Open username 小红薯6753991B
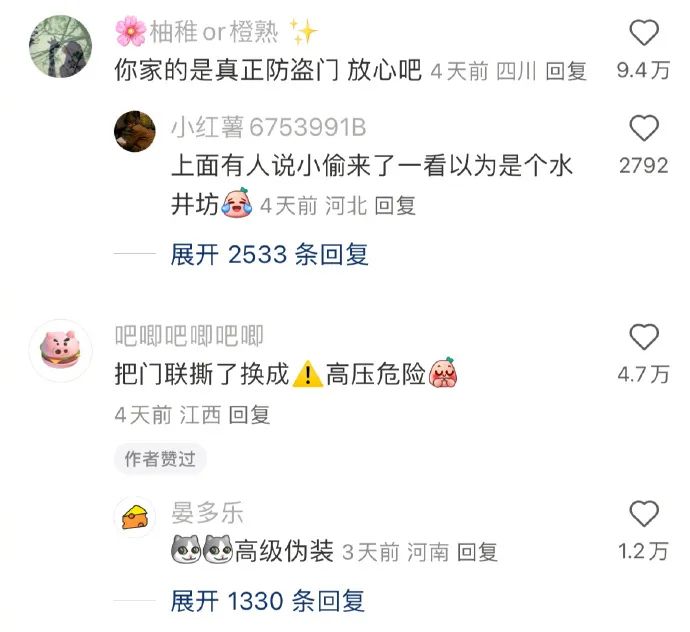 pos(268,128)
